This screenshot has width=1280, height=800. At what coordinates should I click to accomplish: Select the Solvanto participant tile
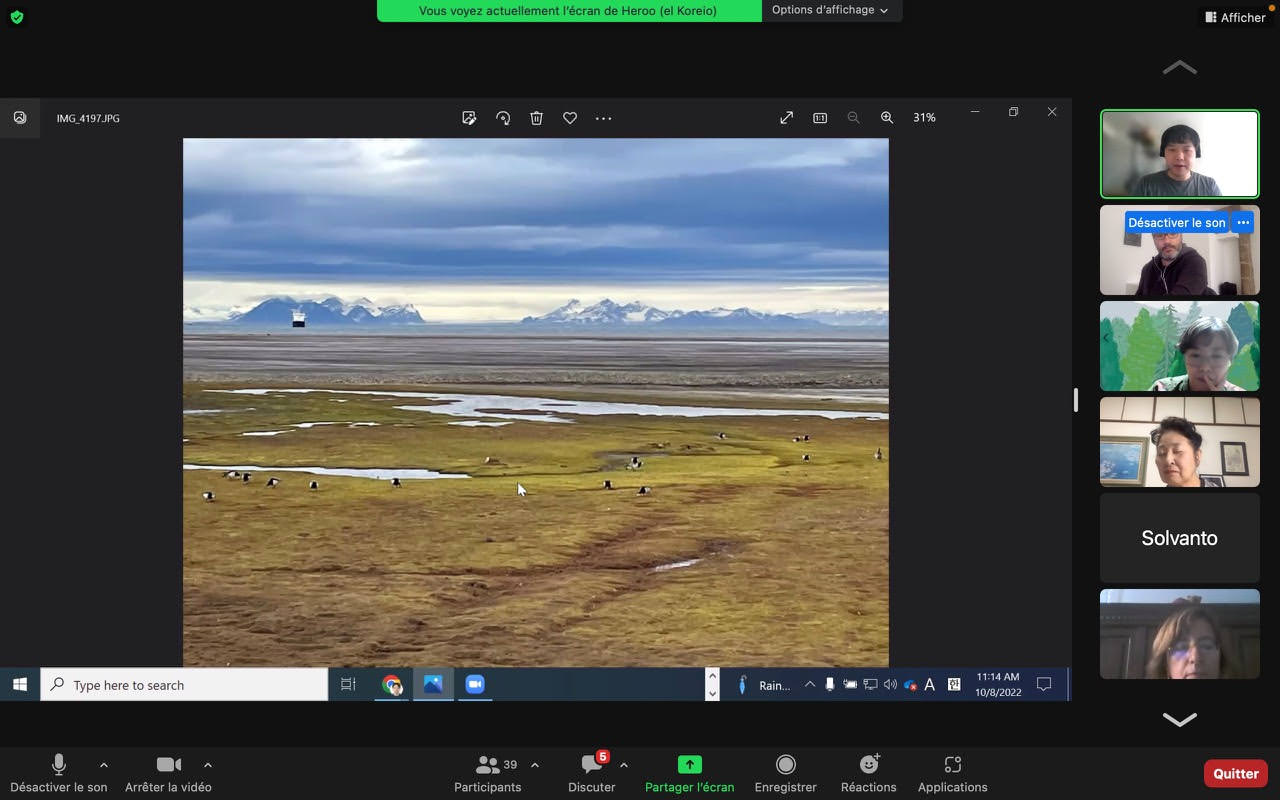pyautogui.click(x=1179, y=538)
